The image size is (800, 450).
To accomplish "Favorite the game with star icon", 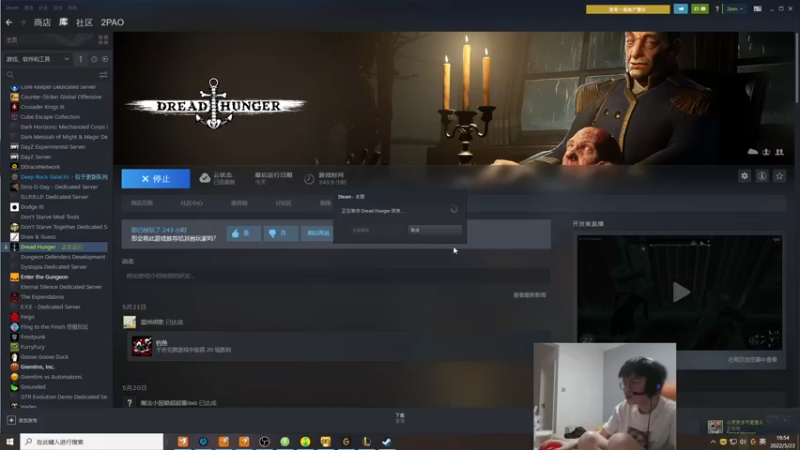I will coord(779,176).
